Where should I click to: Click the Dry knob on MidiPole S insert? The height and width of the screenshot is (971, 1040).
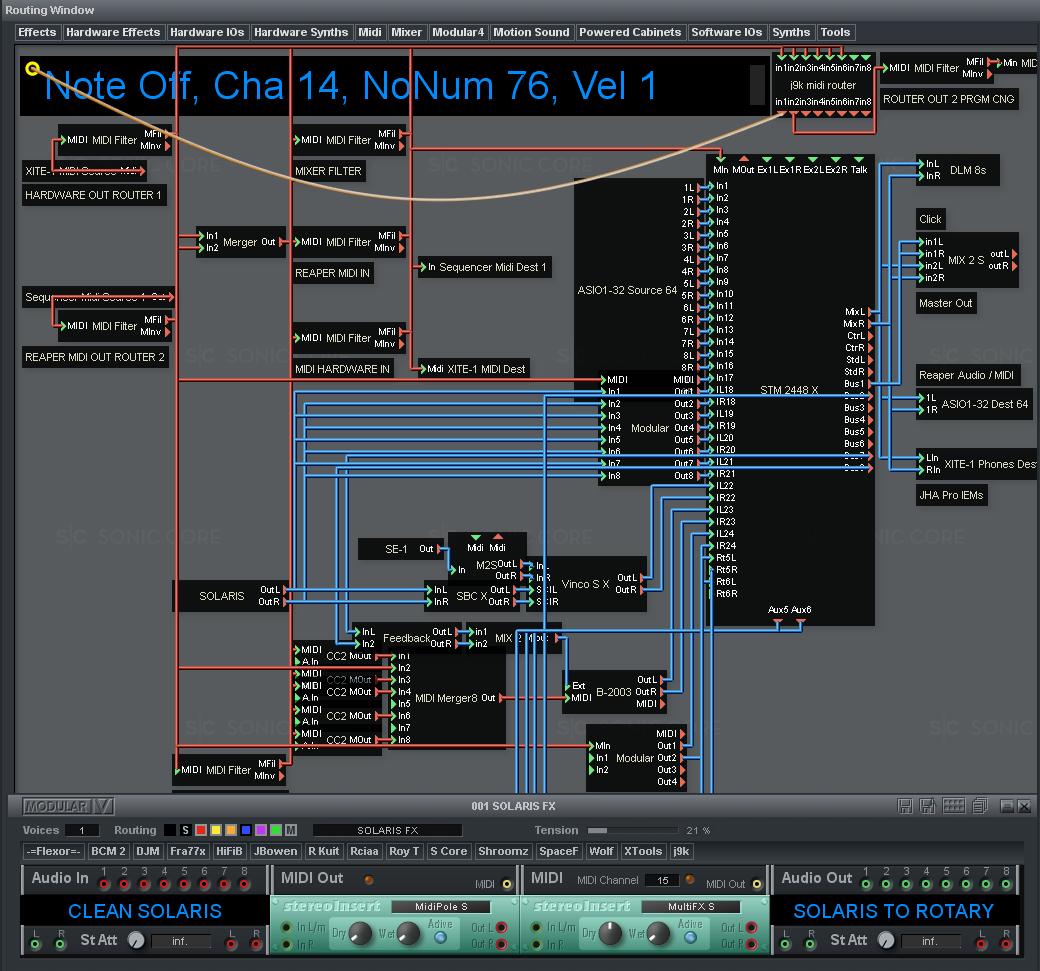point(359,934)
